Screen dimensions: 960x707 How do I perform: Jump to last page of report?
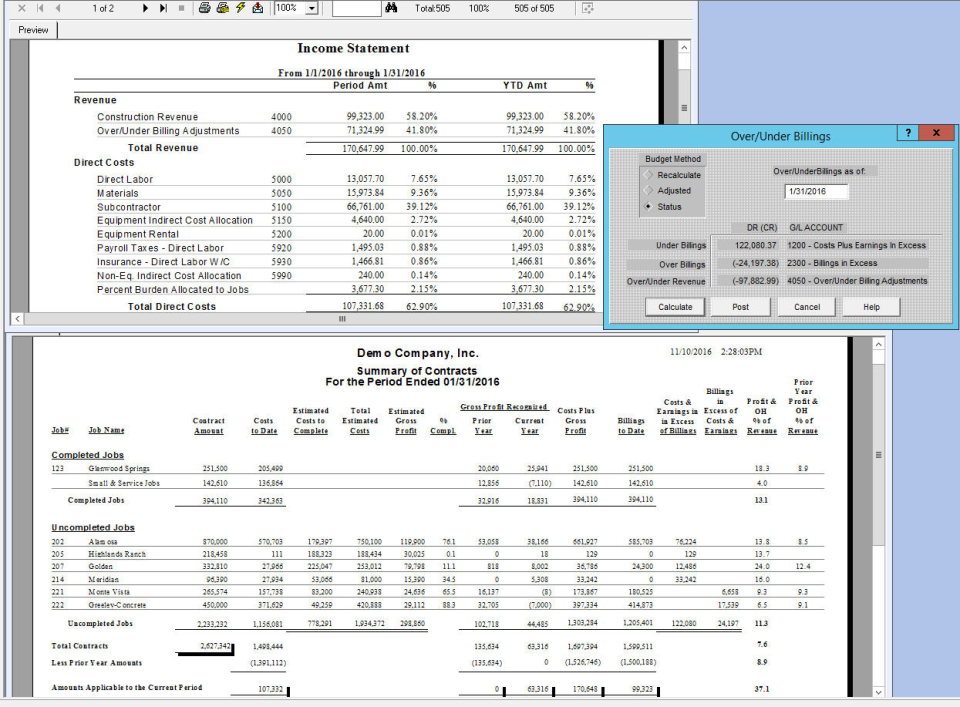click(x=163, y=8)
